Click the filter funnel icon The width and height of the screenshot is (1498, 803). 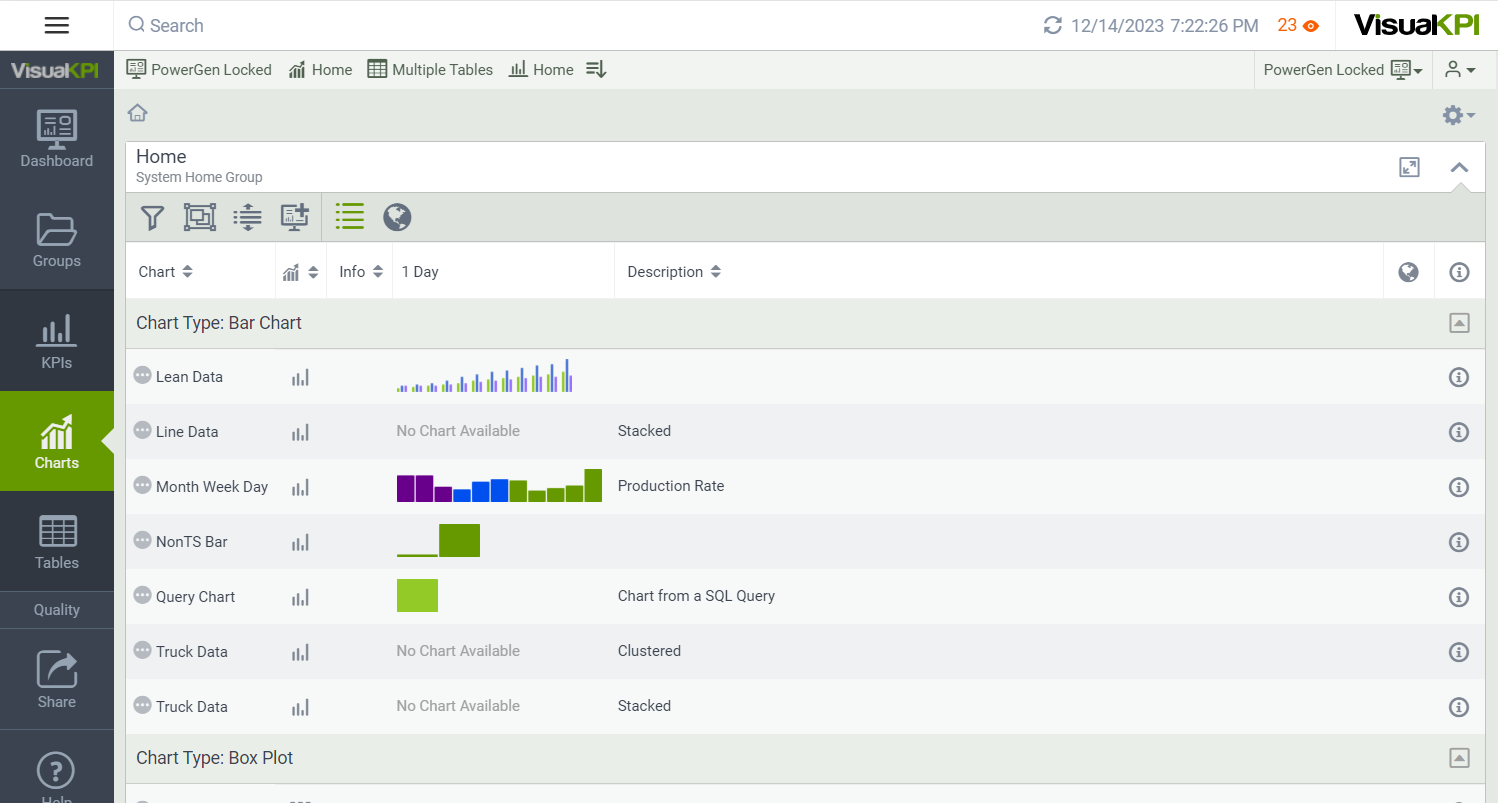(x=152, y=217)
